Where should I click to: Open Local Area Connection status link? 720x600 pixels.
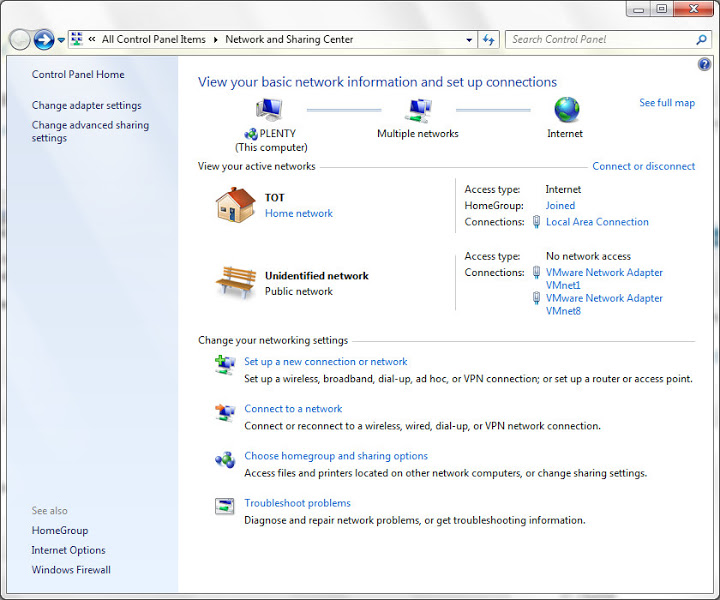(597, 222)
